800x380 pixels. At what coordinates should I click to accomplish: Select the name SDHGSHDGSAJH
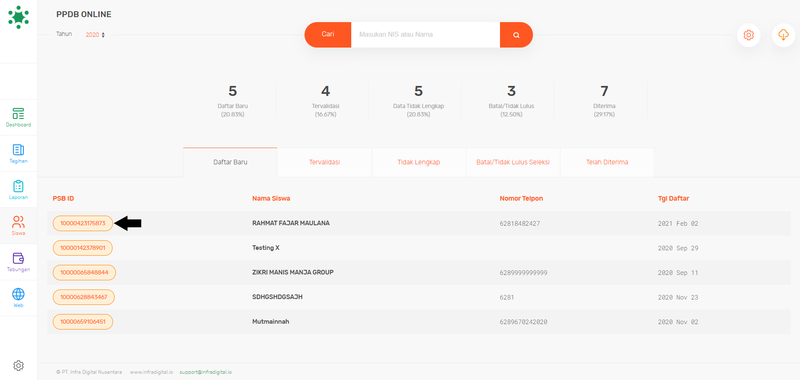click(x=277, y=297)
